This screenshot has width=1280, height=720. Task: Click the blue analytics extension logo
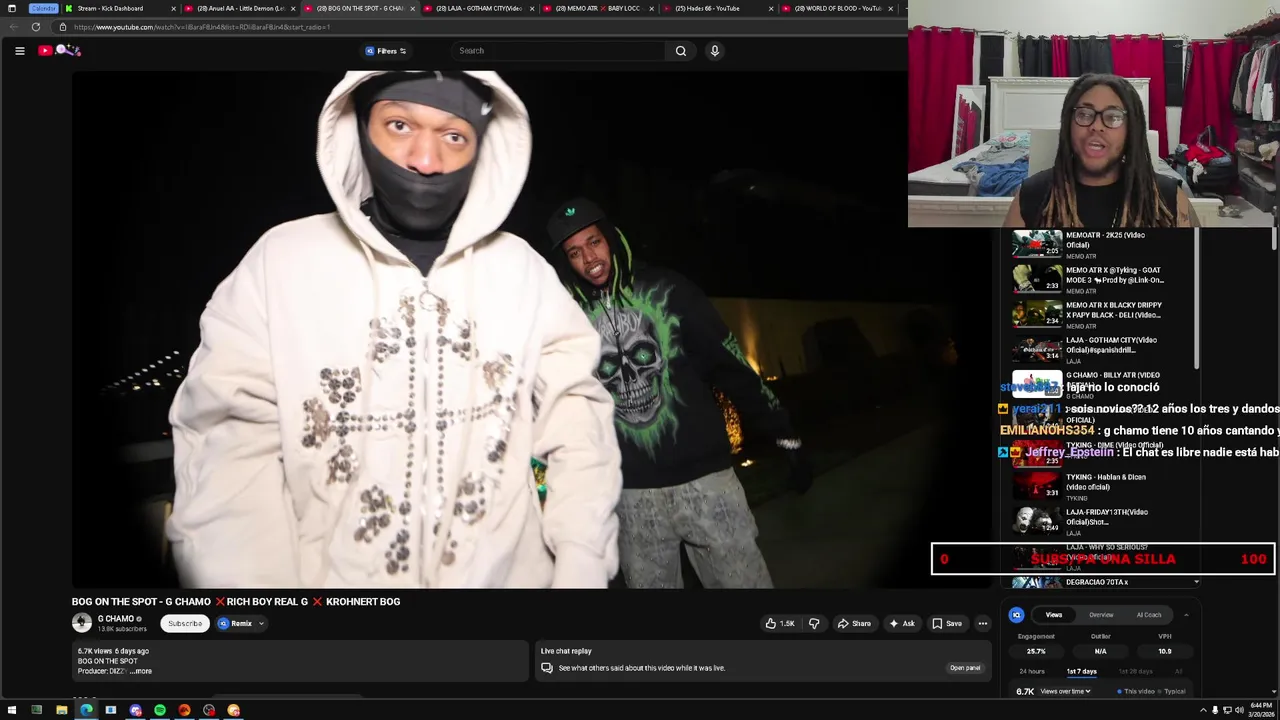[1016, 615]
